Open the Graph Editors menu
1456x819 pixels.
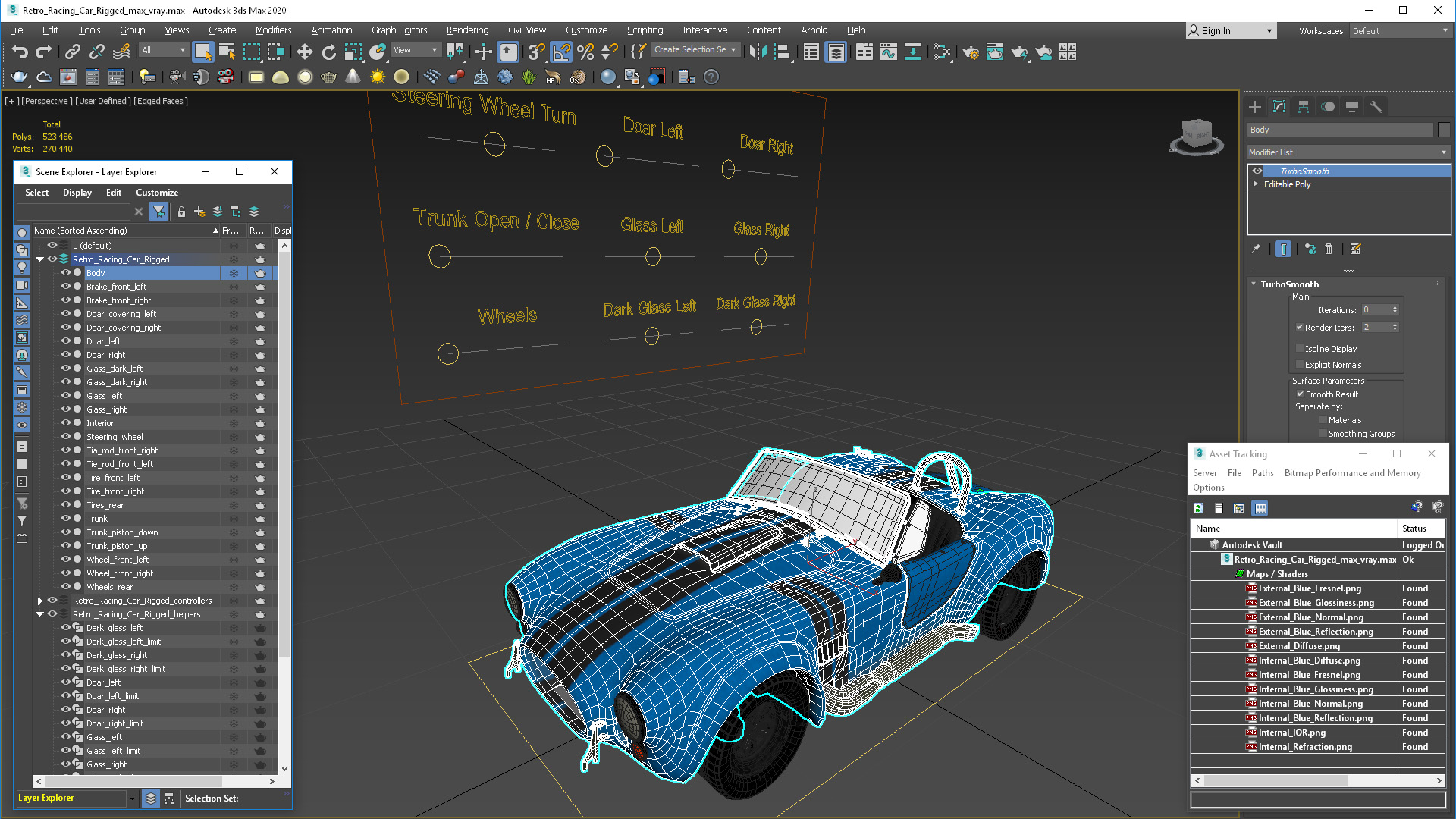point(399,30)
